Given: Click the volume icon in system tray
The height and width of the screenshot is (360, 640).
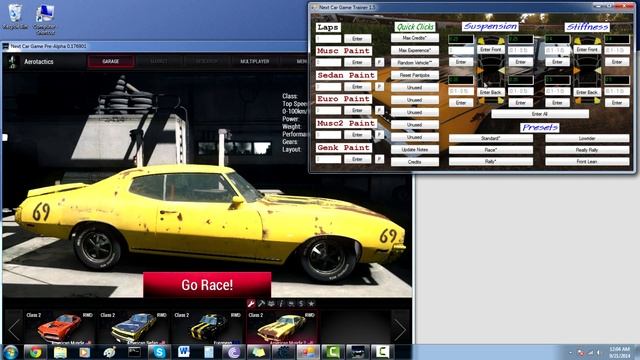Looking at the screenshot, I should click(x=598, y=352).
